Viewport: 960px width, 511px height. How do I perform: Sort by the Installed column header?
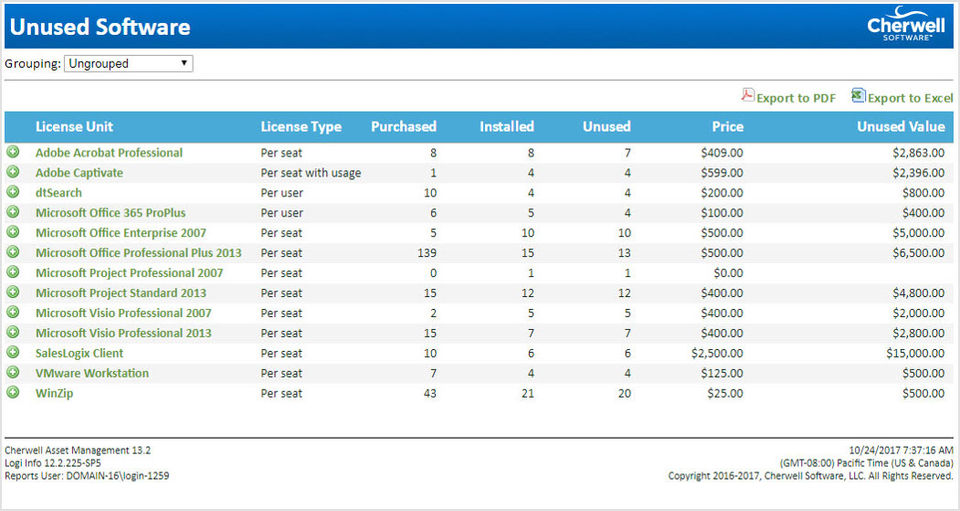coord(506,127)
